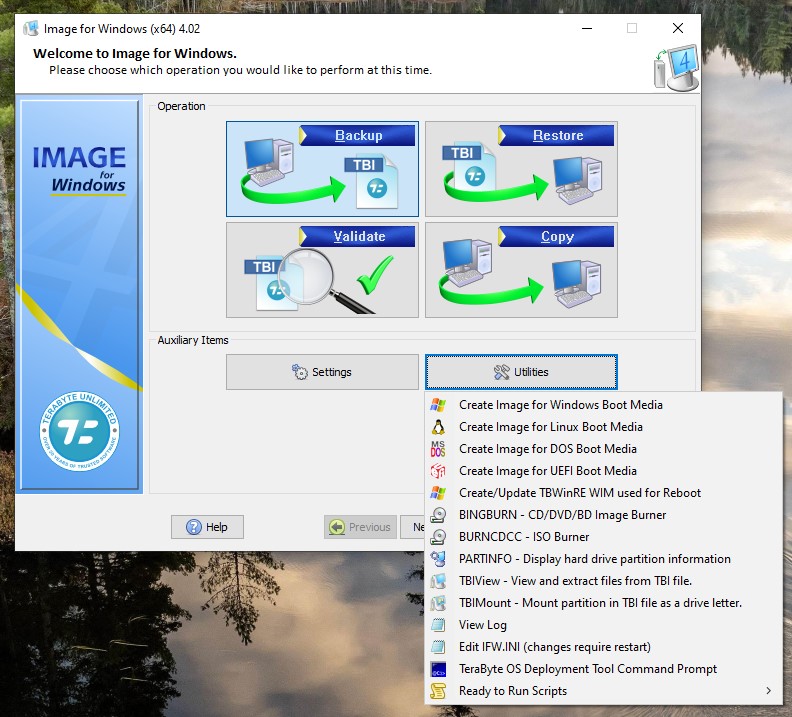Launch TBIView to extract files from TBI
The width and height of the screenshot is (792, 717).
(604, 581)
